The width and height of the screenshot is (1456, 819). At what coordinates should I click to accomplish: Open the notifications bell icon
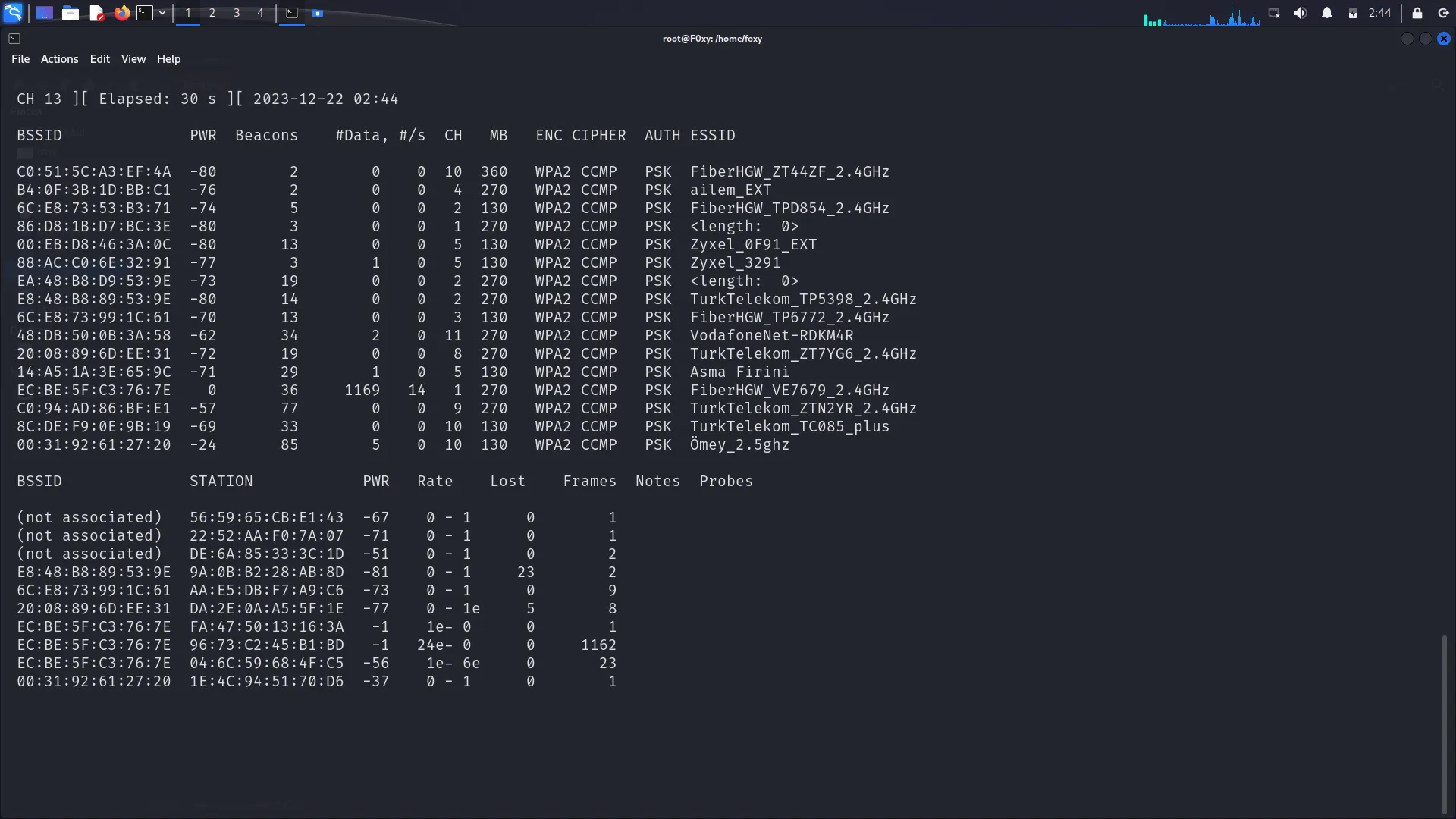[1327, 13]
